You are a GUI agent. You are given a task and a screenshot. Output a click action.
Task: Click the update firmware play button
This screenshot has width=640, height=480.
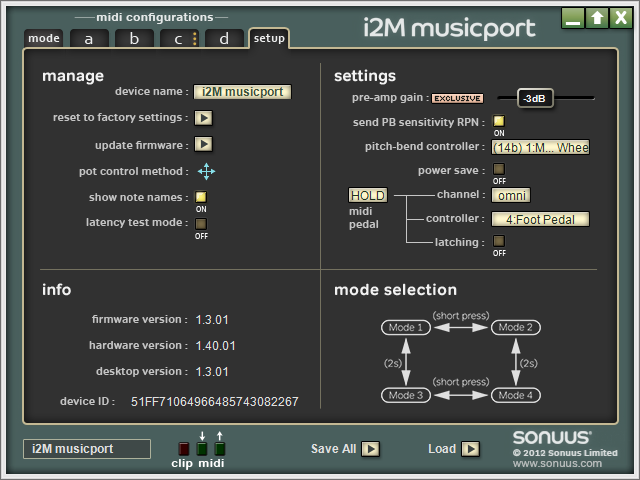pyautogui.click(x=203, y=144)
